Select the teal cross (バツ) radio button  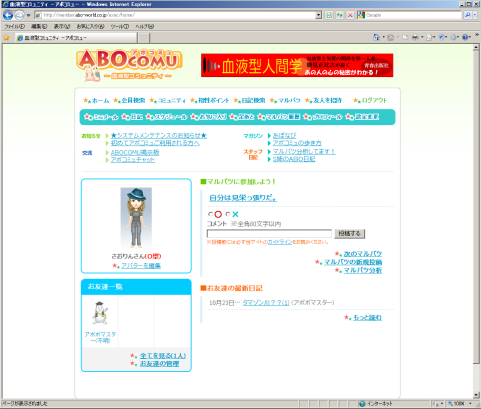click(x=228, y=214)
